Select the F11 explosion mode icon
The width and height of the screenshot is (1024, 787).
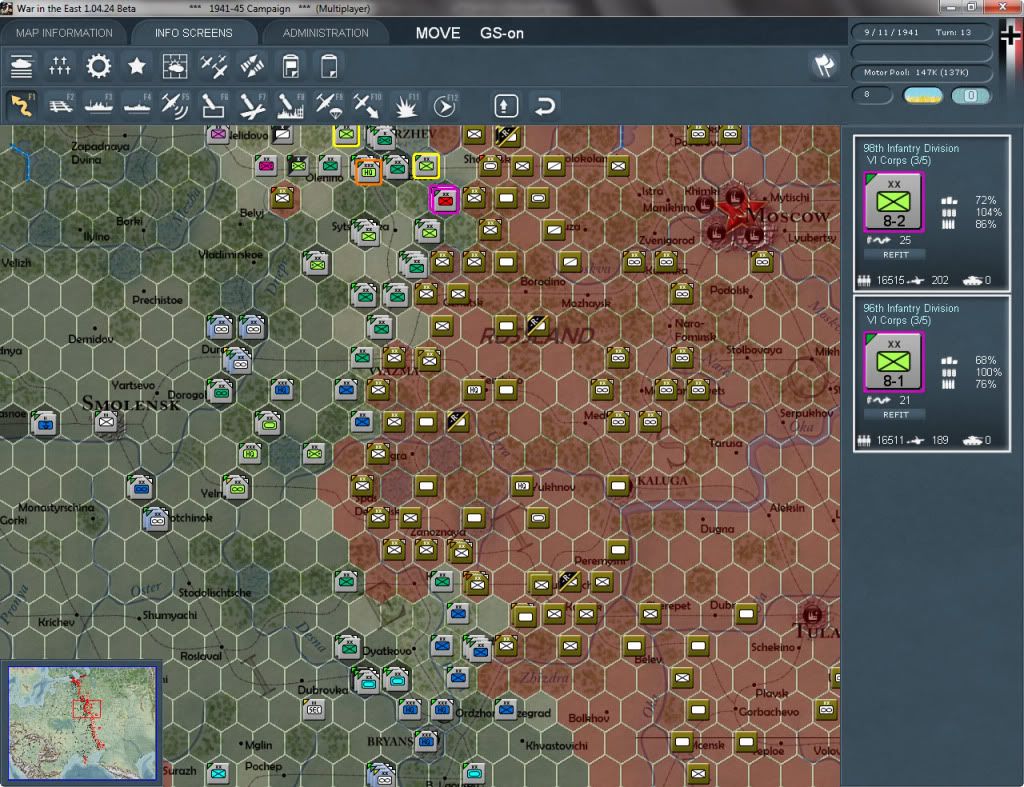pyautogui.click(x=406, y=105)
